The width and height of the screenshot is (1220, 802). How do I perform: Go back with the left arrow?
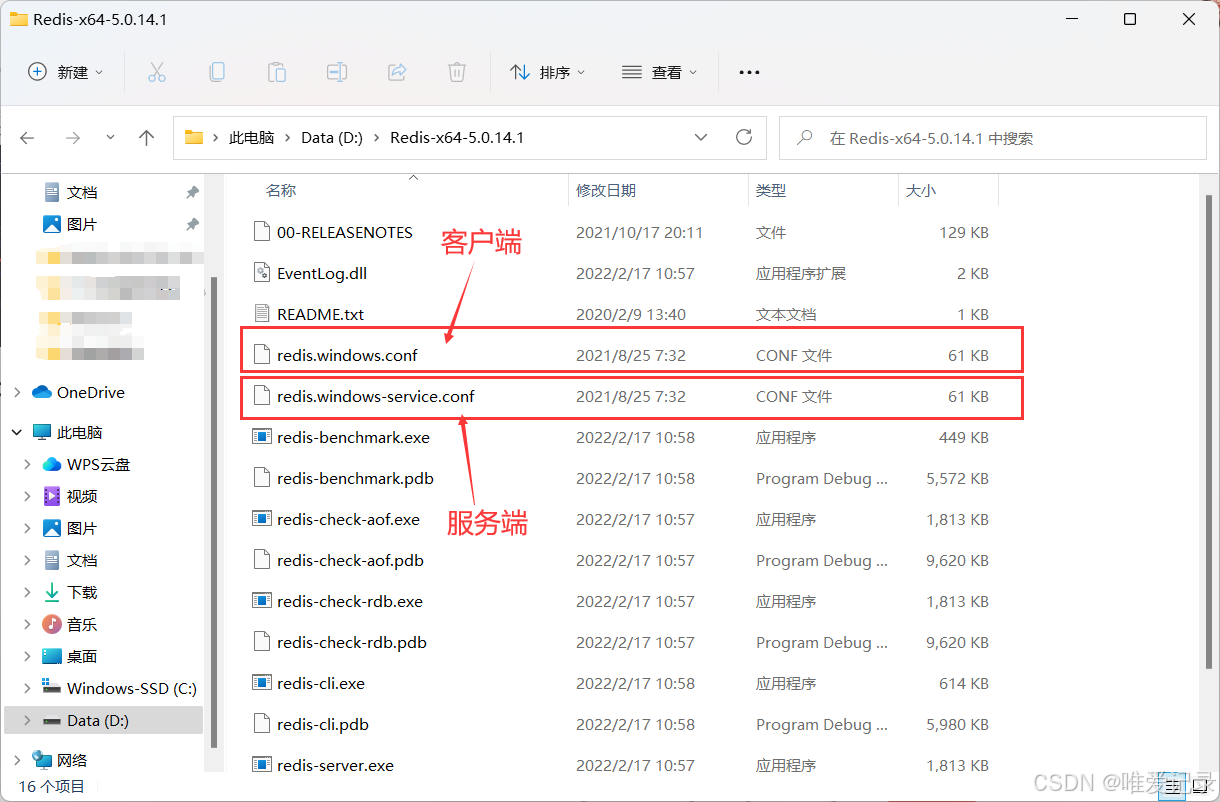(28, 138)
